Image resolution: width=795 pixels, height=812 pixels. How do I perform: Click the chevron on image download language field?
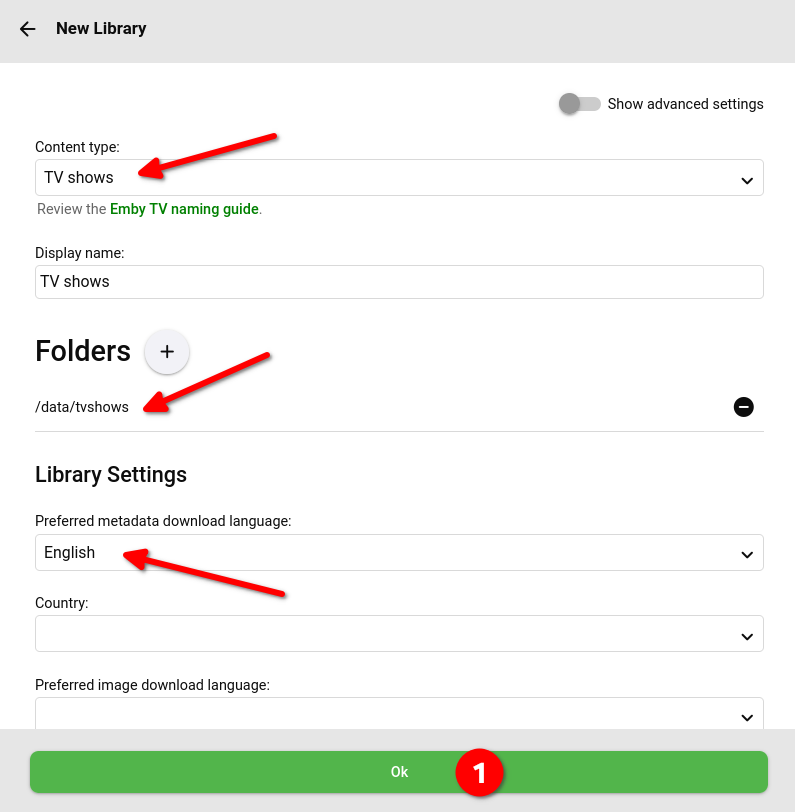(747, 718)
